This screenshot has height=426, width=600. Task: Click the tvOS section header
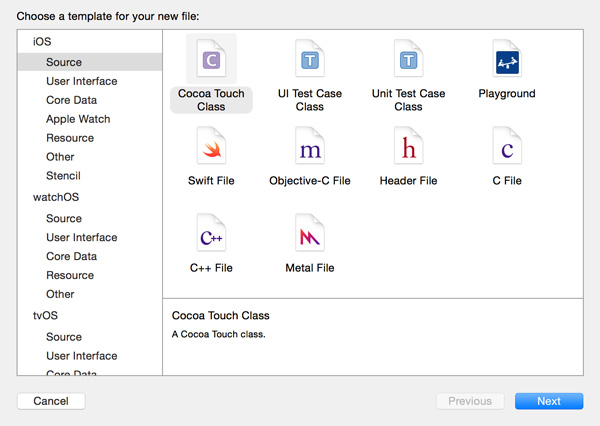pyautogui.click(x=45, y=315)
